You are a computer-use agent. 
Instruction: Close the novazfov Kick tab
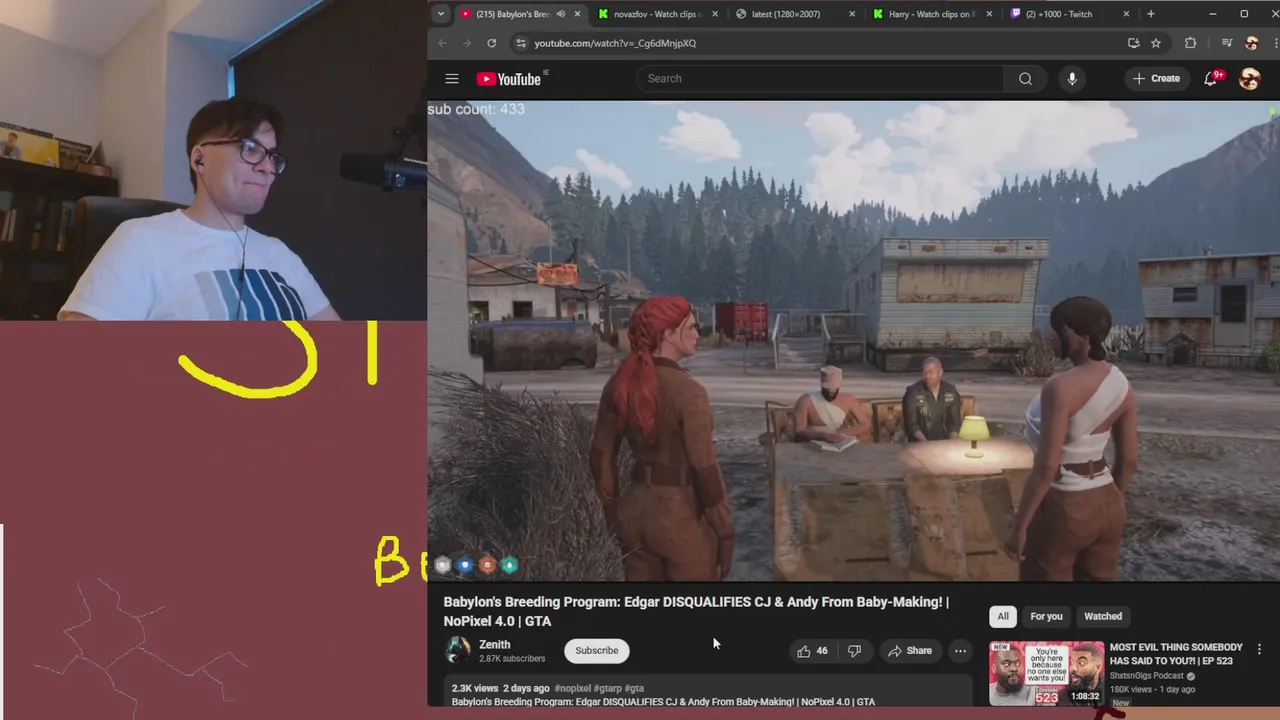pyautogui.click(x=714, y=14)
